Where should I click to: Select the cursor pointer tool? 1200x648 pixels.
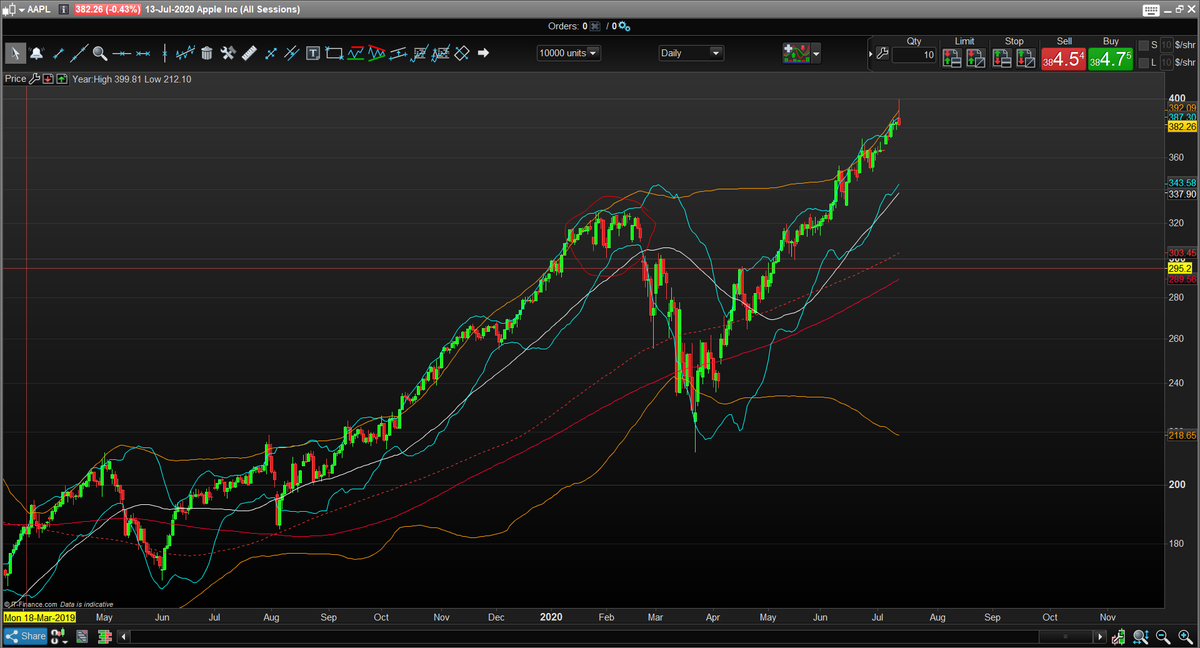tap(15, 53)
